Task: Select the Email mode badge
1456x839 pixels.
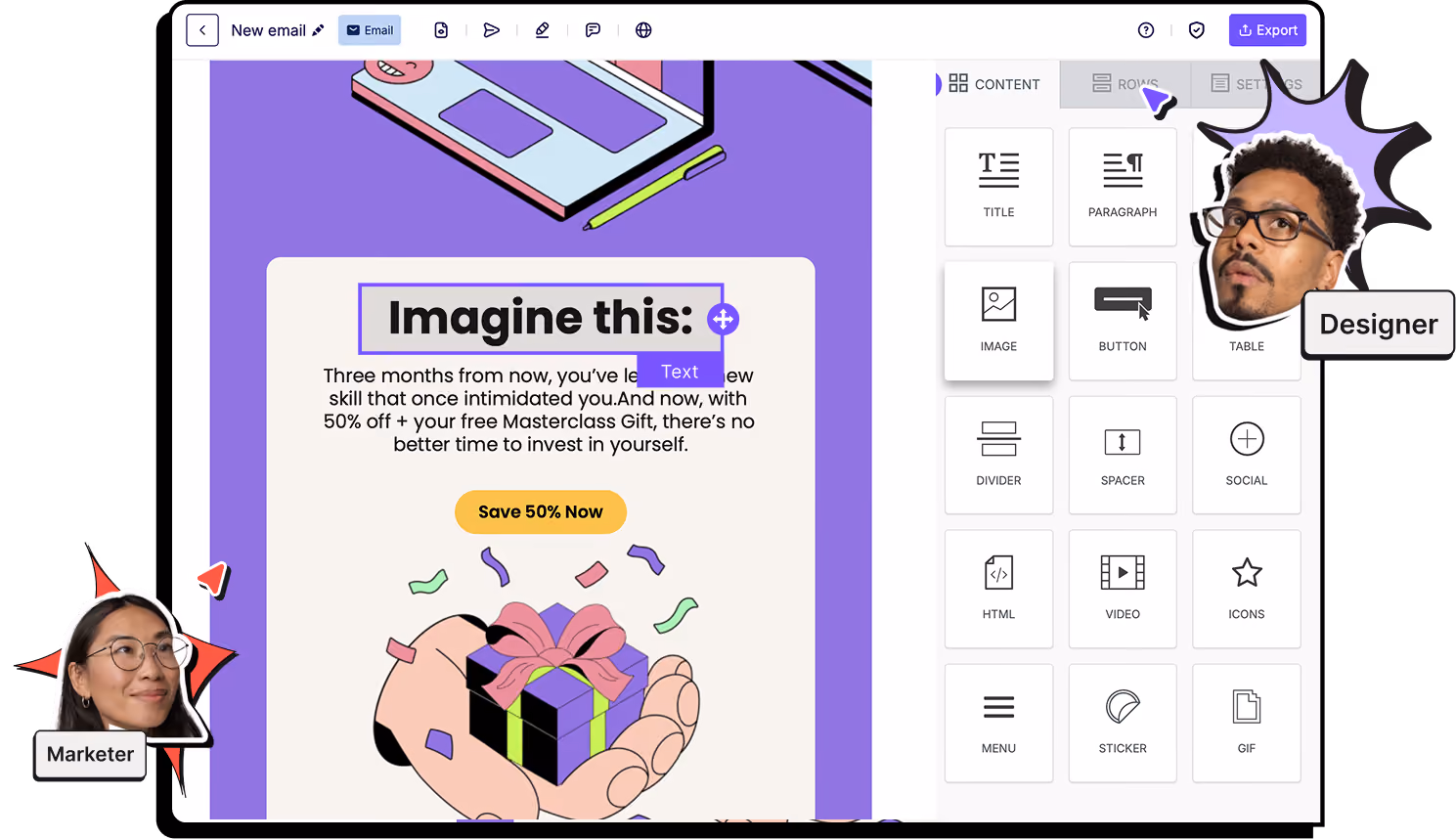Action: click(x=370, y=30)
